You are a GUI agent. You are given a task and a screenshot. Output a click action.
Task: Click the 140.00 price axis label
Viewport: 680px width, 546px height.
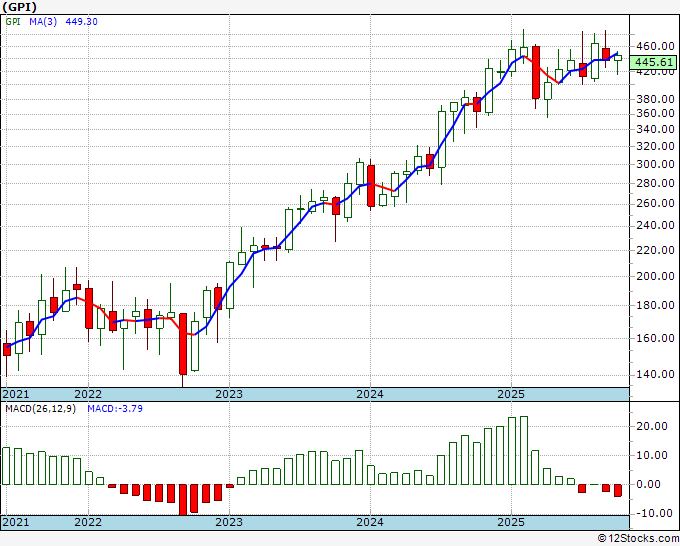point(655,374)
